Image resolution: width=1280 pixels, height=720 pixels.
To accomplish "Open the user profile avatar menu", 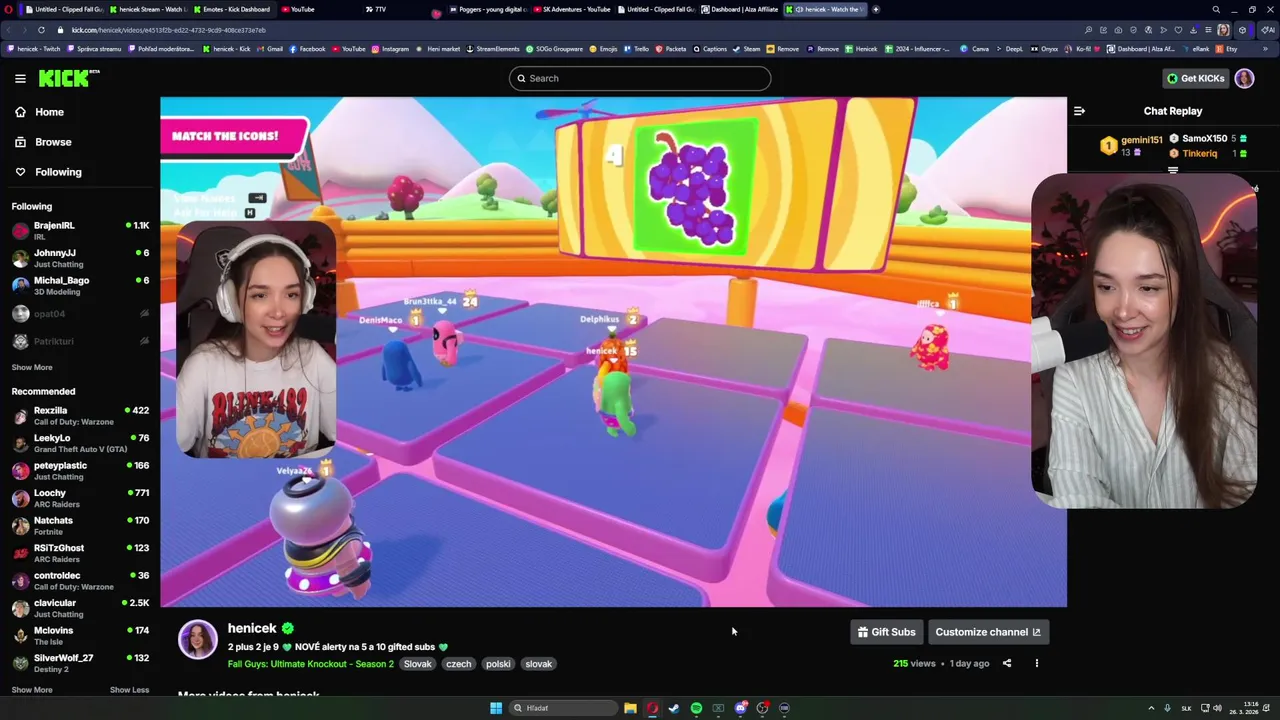I will click(1244, 78).
